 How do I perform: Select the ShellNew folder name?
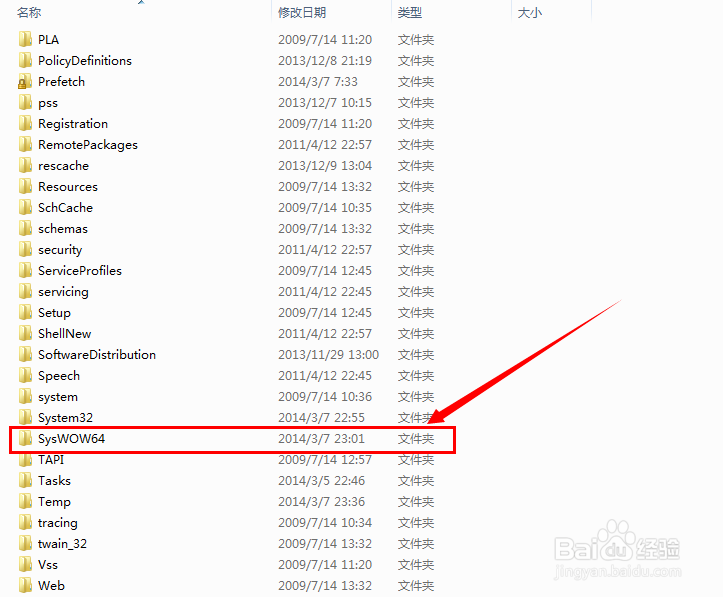point(65,333)
